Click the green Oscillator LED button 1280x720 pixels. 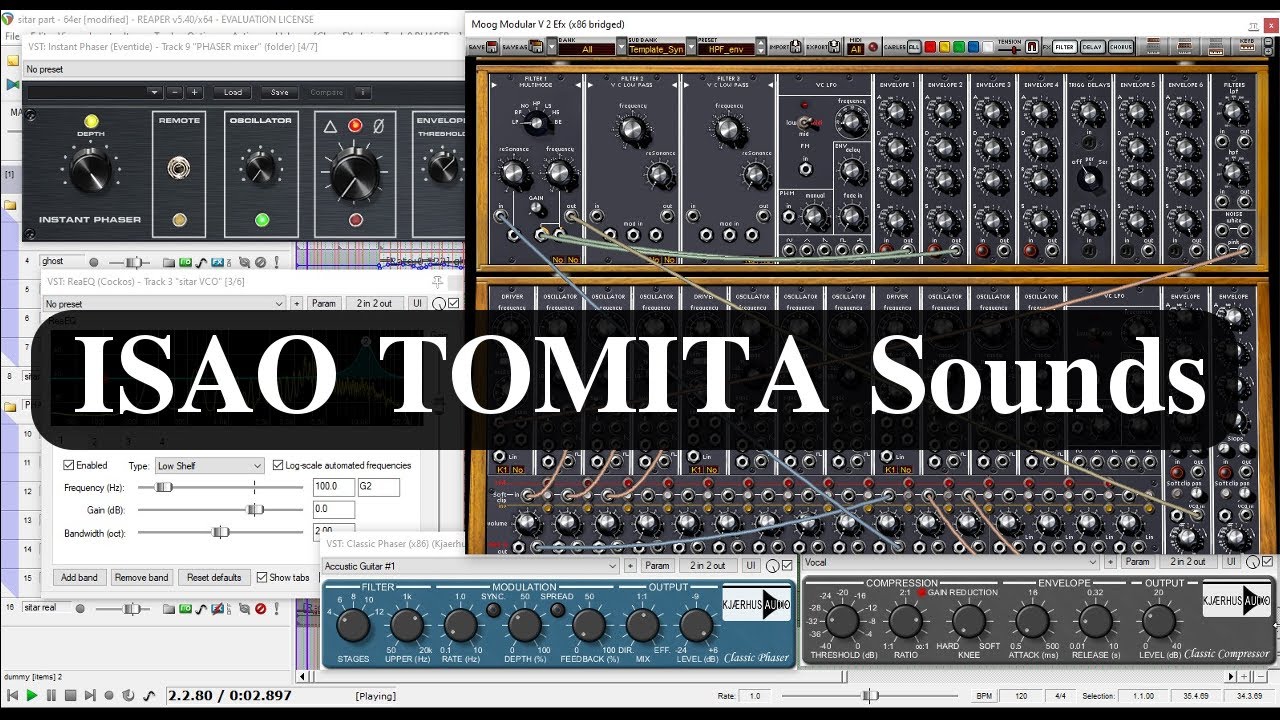[262, 220]
